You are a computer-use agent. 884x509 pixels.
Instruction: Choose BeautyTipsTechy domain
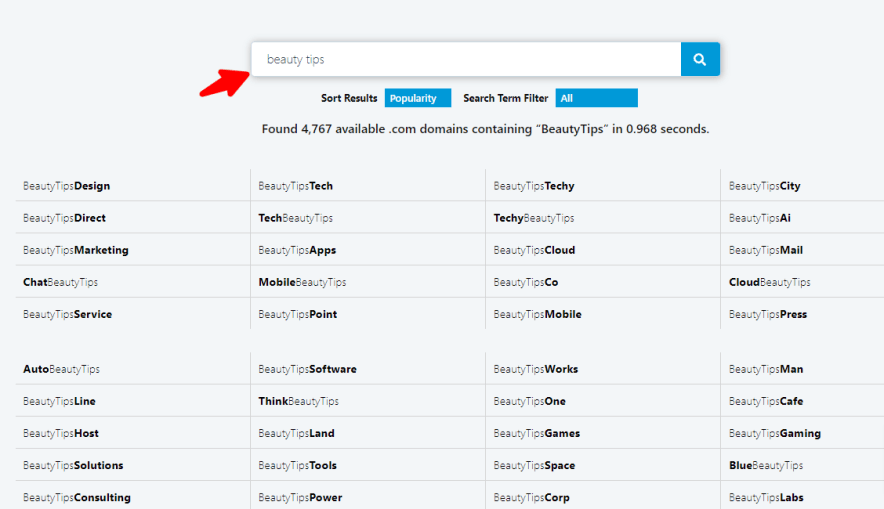pos(534,186)
